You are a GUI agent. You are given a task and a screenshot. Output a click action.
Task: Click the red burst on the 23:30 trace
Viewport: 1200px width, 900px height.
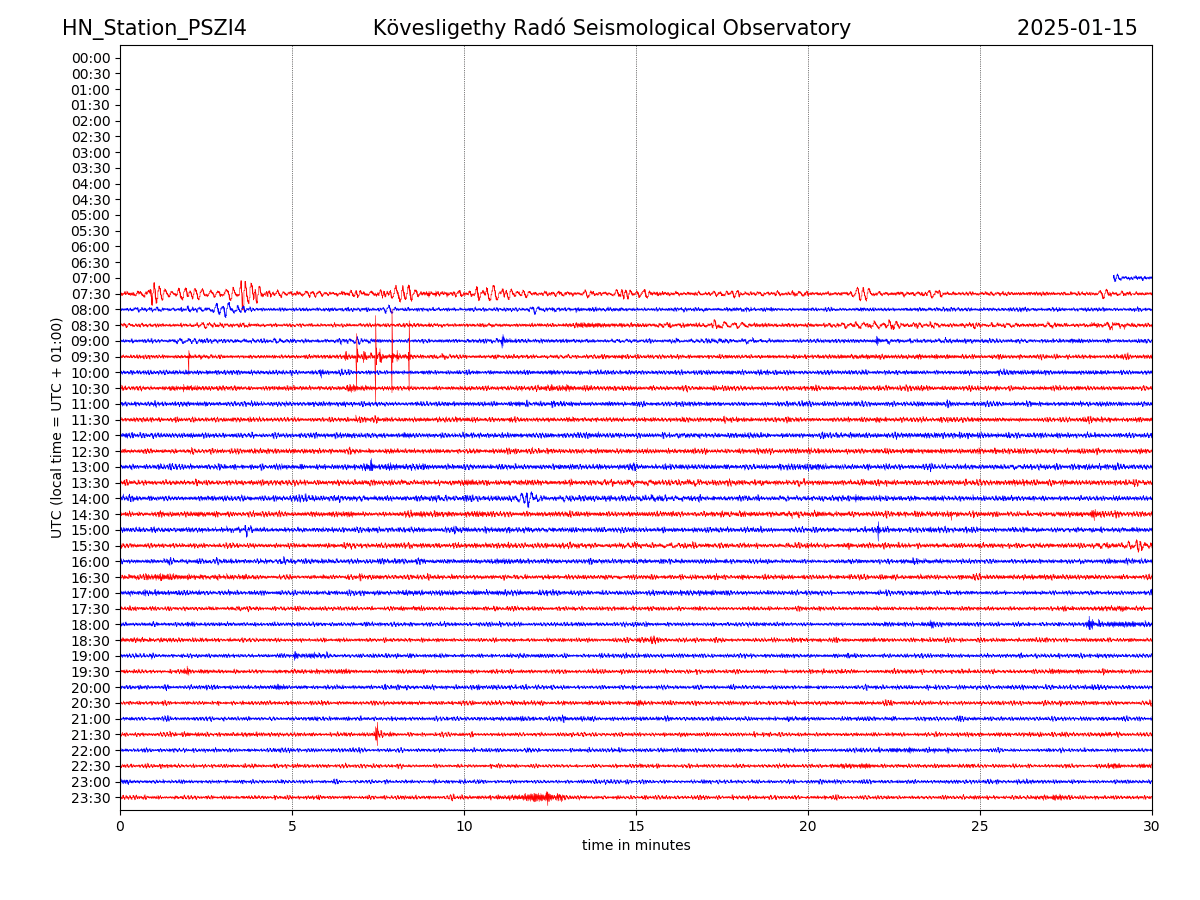pyautogui.click(x=540, y=797)
